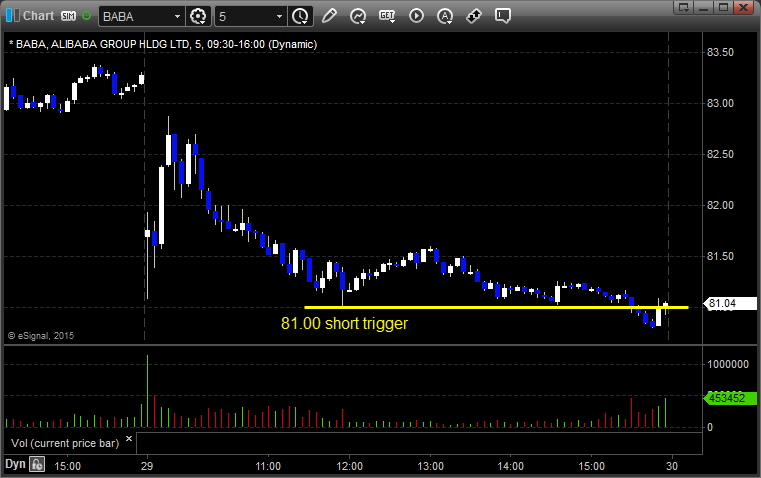The height and width of the screenshot is (478, 761).
Task: Click the 83.50 price axis label
Action: click(720, 52)
